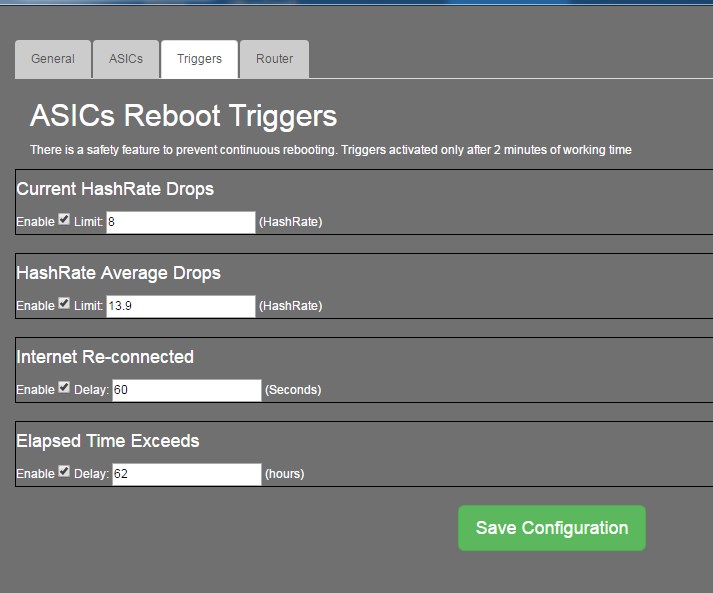Click the HashRate Average limit field showing 13.9

pos(181,306)
